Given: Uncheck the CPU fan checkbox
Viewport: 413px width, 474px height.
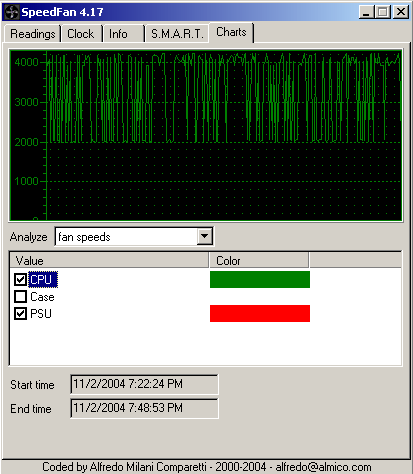Looking at the screenshot, I should tap(21, 279).
